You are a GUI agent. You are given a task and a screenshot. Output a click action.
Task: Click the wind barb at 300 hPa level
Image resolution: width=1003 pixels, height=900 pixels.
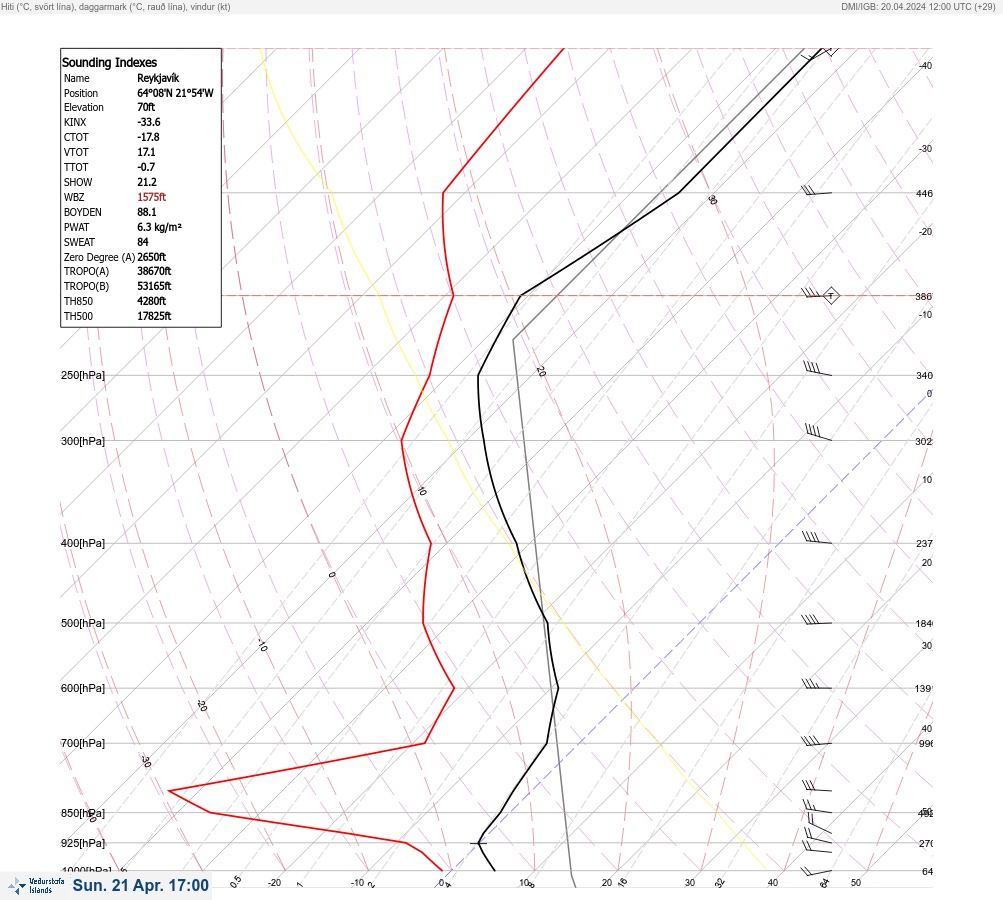[x=817, y=433]
